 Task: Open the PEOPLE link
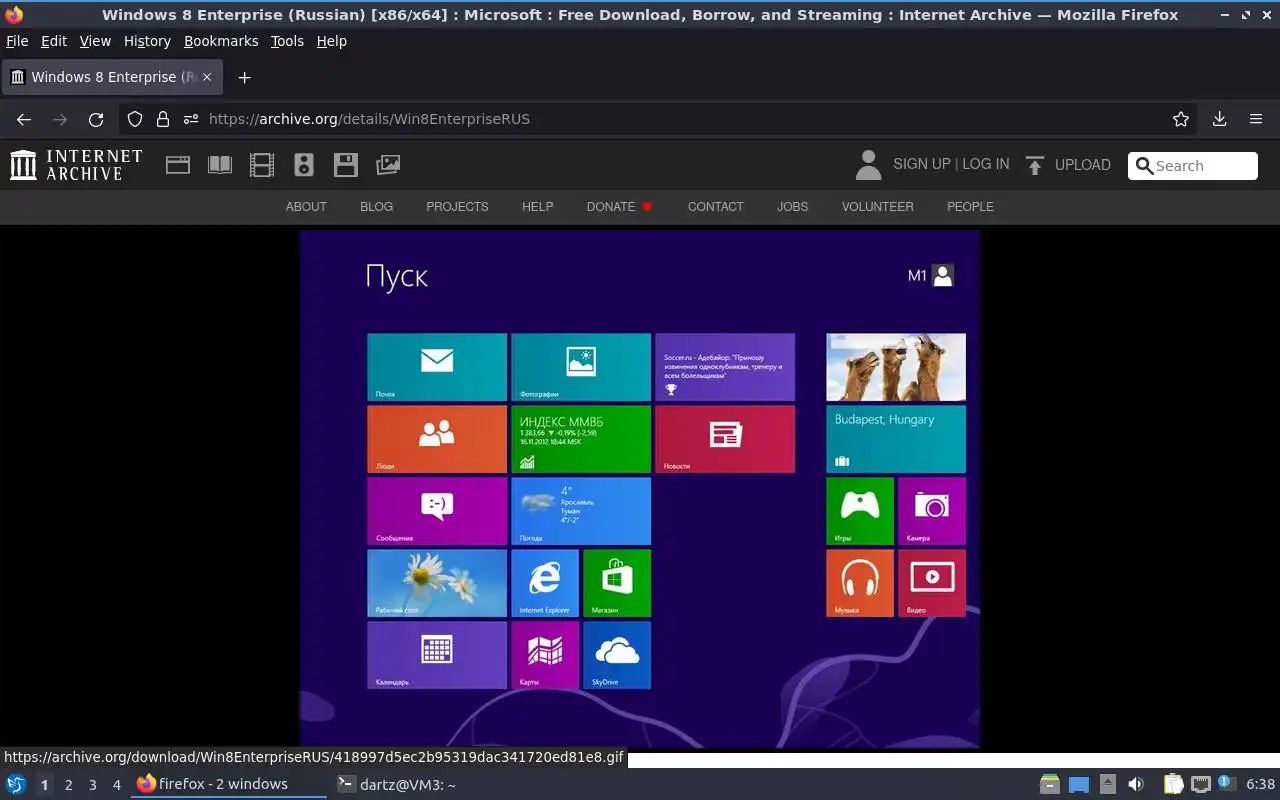[x=970, y=207]
